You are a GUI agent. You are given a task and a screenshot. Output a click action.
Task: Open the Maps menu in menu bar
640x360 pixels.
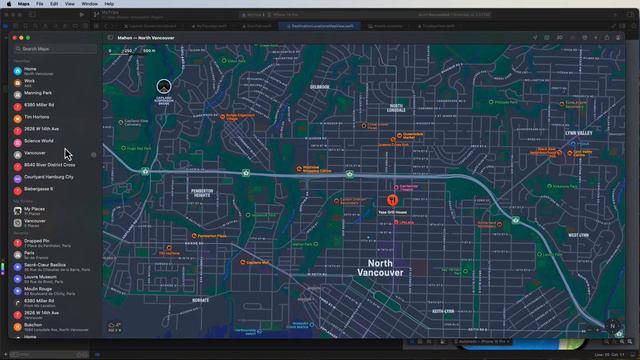23,4
